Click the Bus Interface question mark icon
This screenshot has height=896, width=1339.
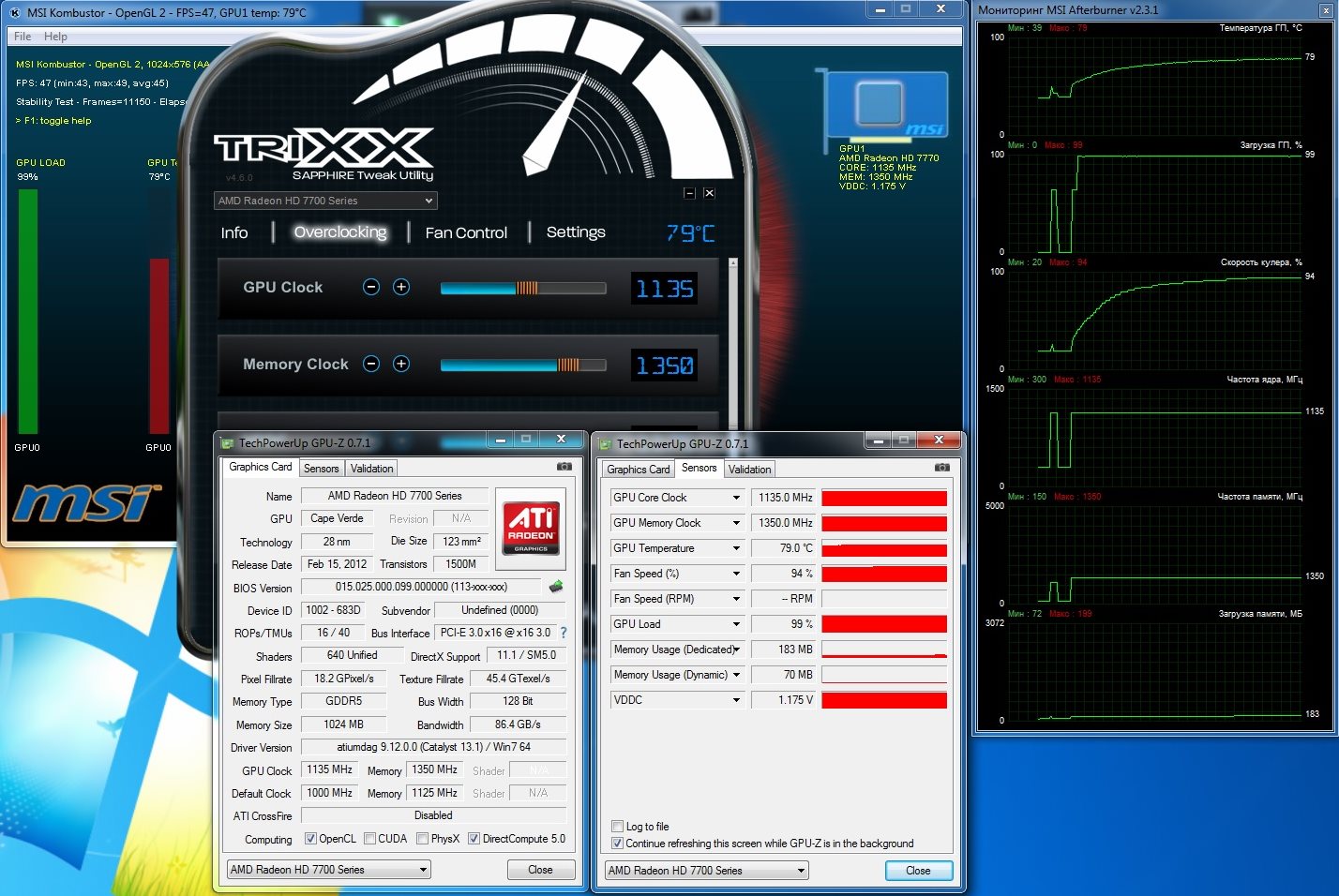tap(564, 633)
